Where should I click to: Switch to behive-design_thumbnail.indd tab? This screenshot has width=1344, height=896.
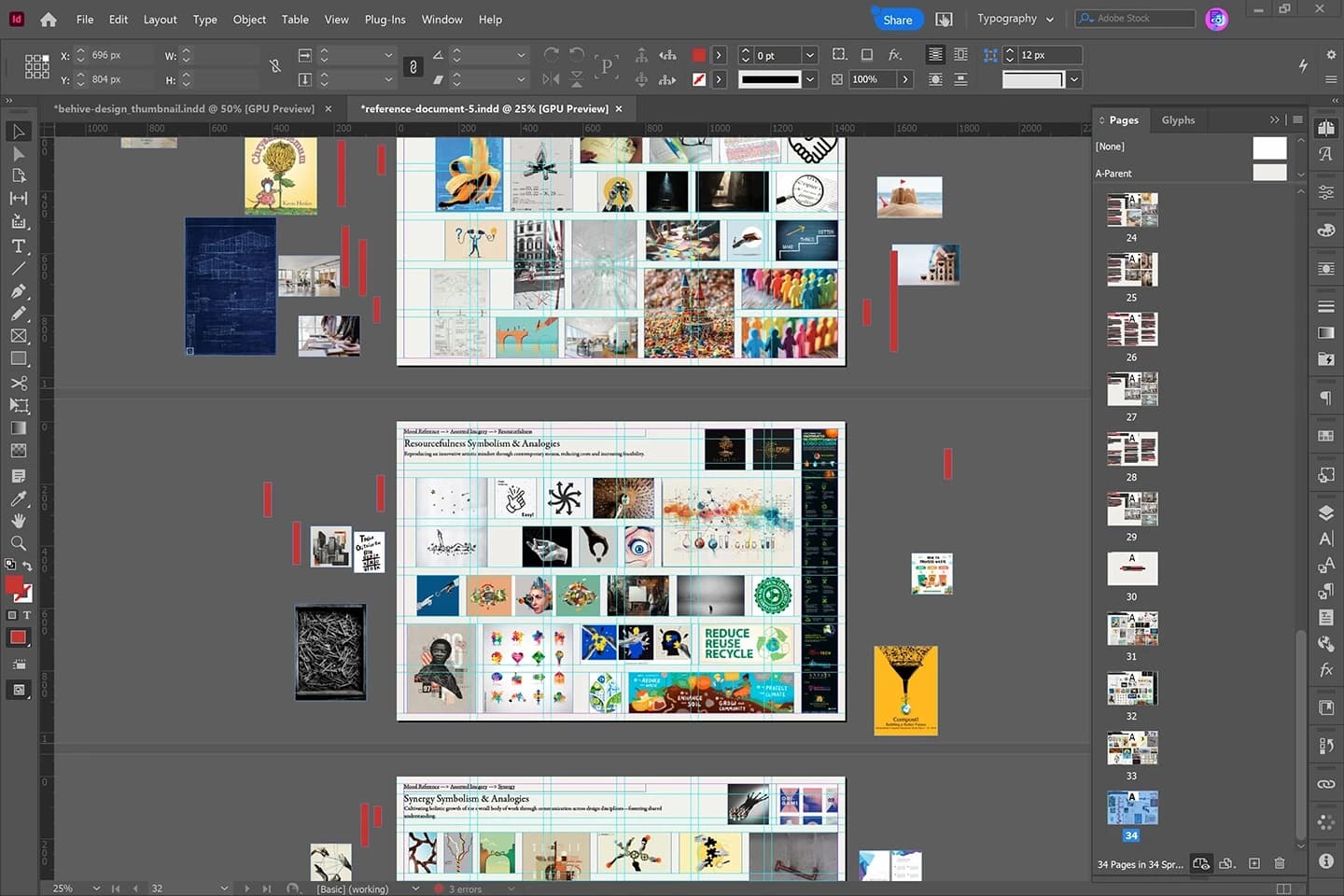pos(184,108)
